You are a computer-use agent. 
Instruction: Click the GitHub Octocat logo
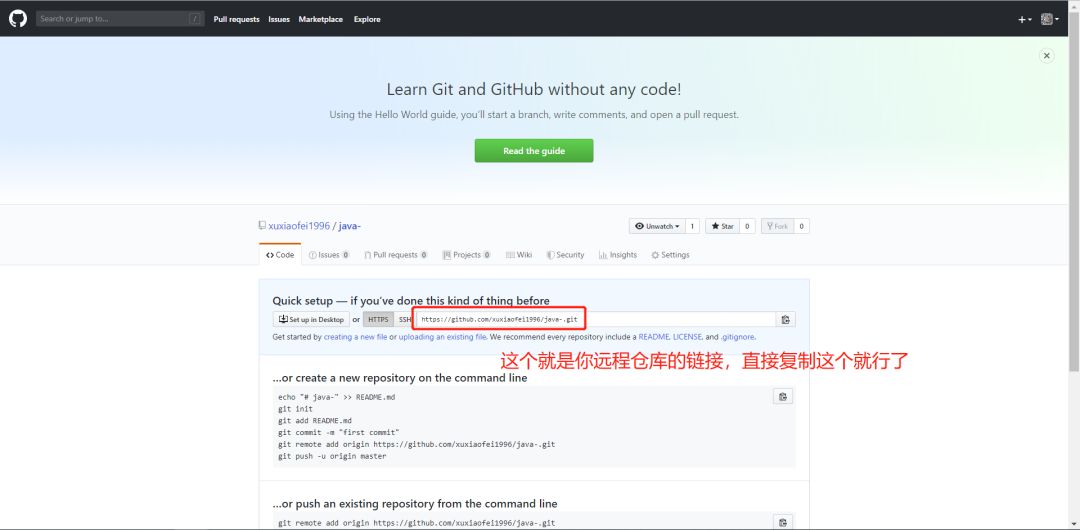(x=18, y=19)
